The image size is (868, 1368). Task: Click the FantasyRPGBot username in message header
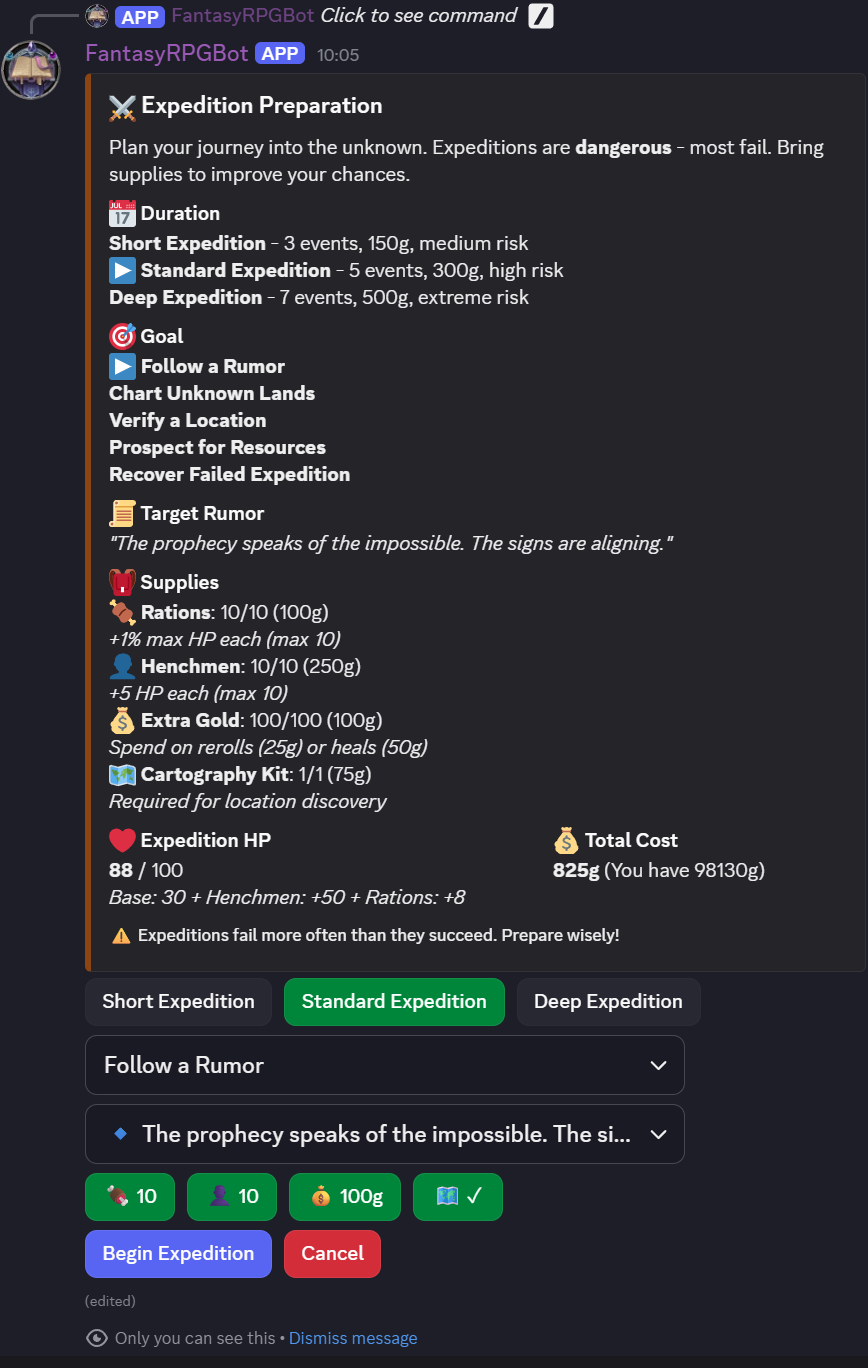(167, 54)
